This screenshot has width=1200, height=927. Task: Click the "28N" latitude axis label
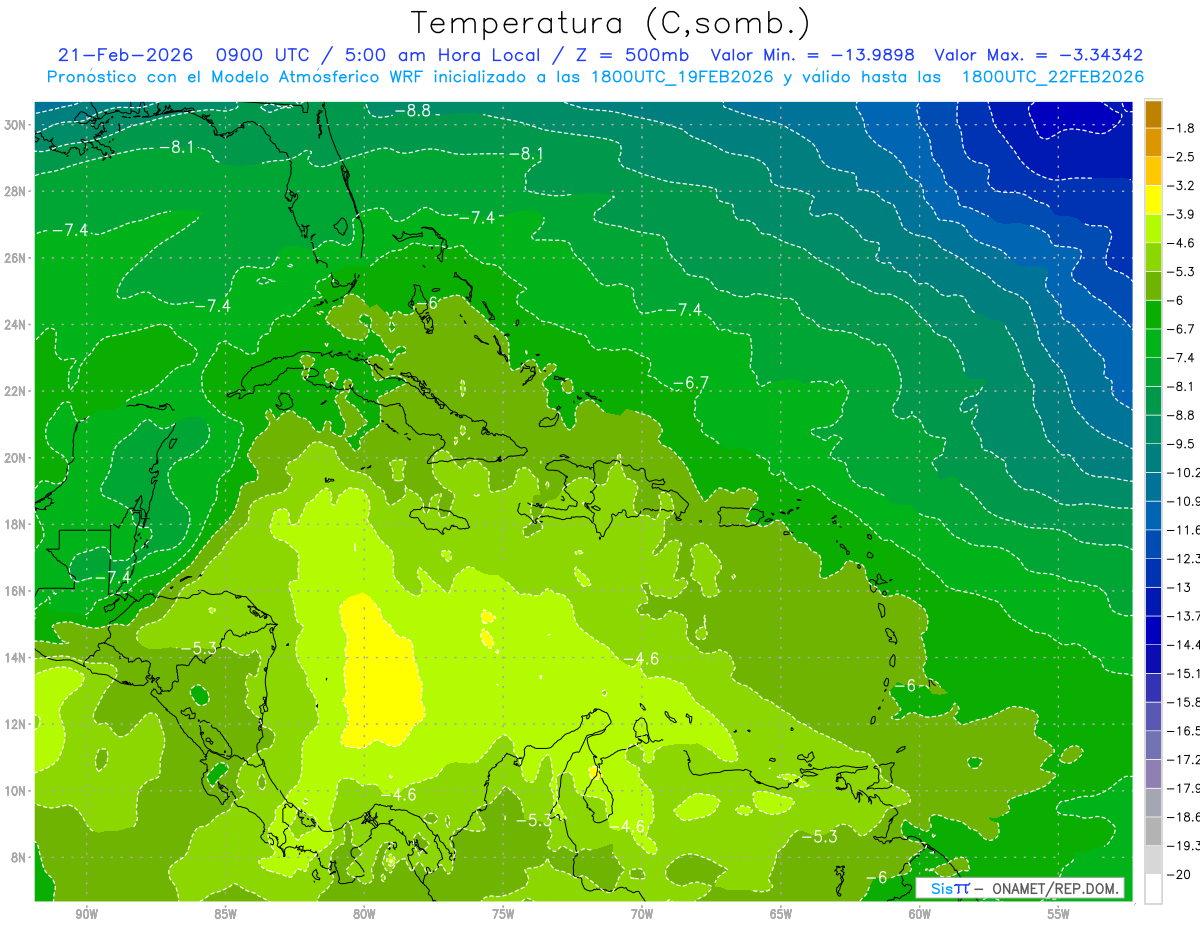15,191
